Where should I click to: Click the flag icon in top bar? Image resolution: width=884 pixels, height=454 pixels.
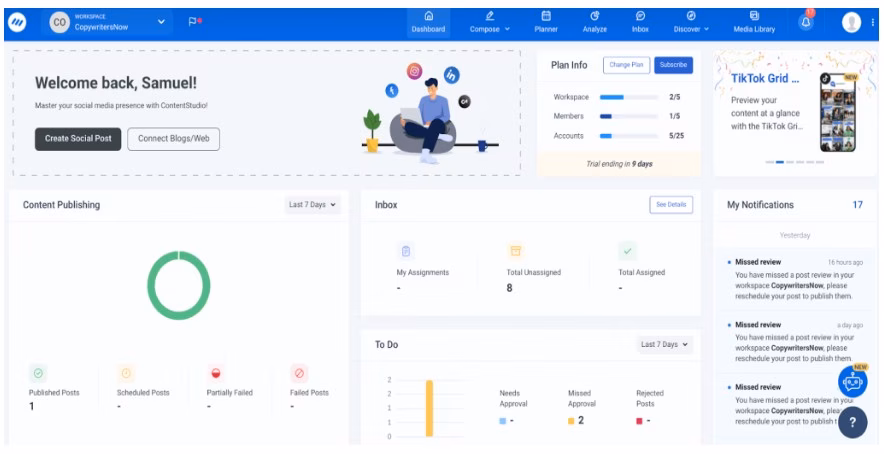(195, 20)
